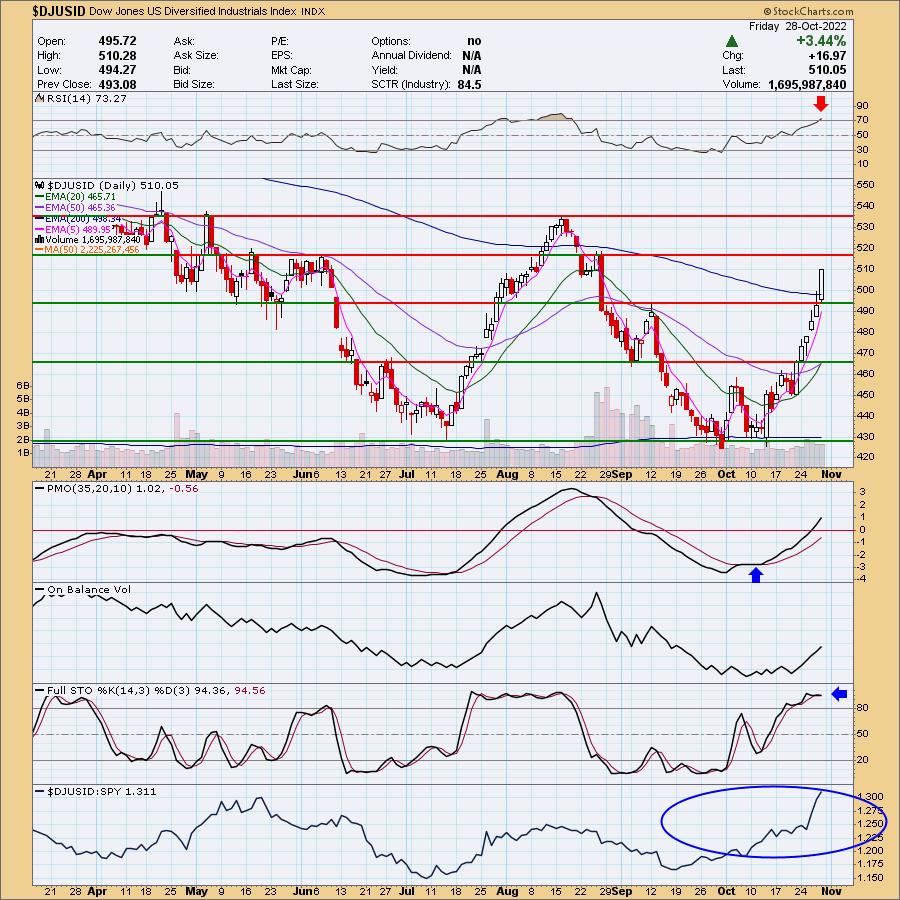This screenshot has width=900, height=900.
Task: Click the +3.44% percent change value
Action: coord(820,41)
